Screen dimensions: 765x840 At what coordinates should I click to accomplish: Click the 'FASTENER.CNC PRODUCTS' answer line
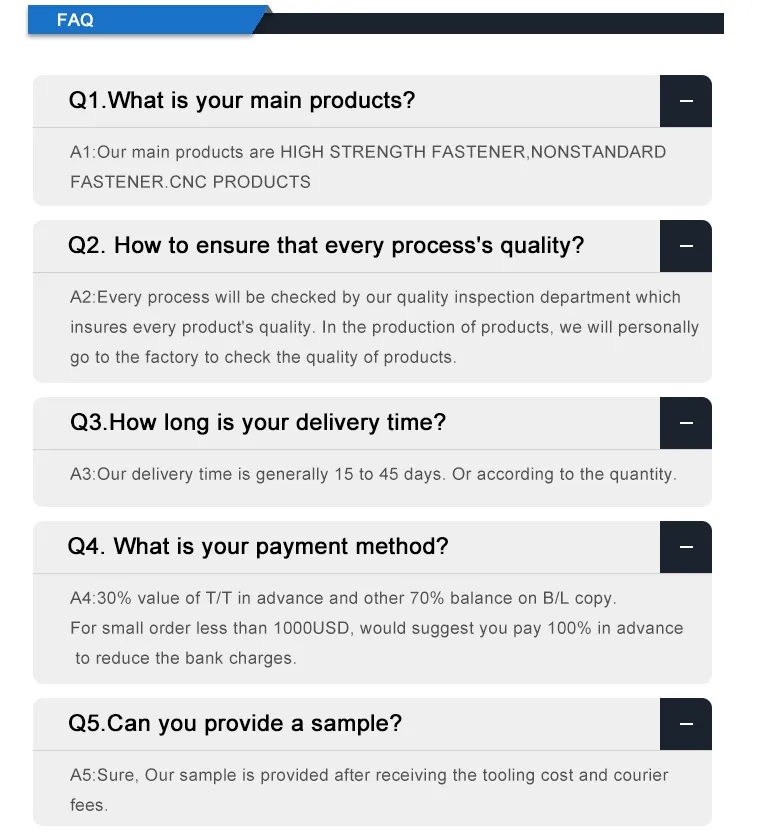(190, 182)
